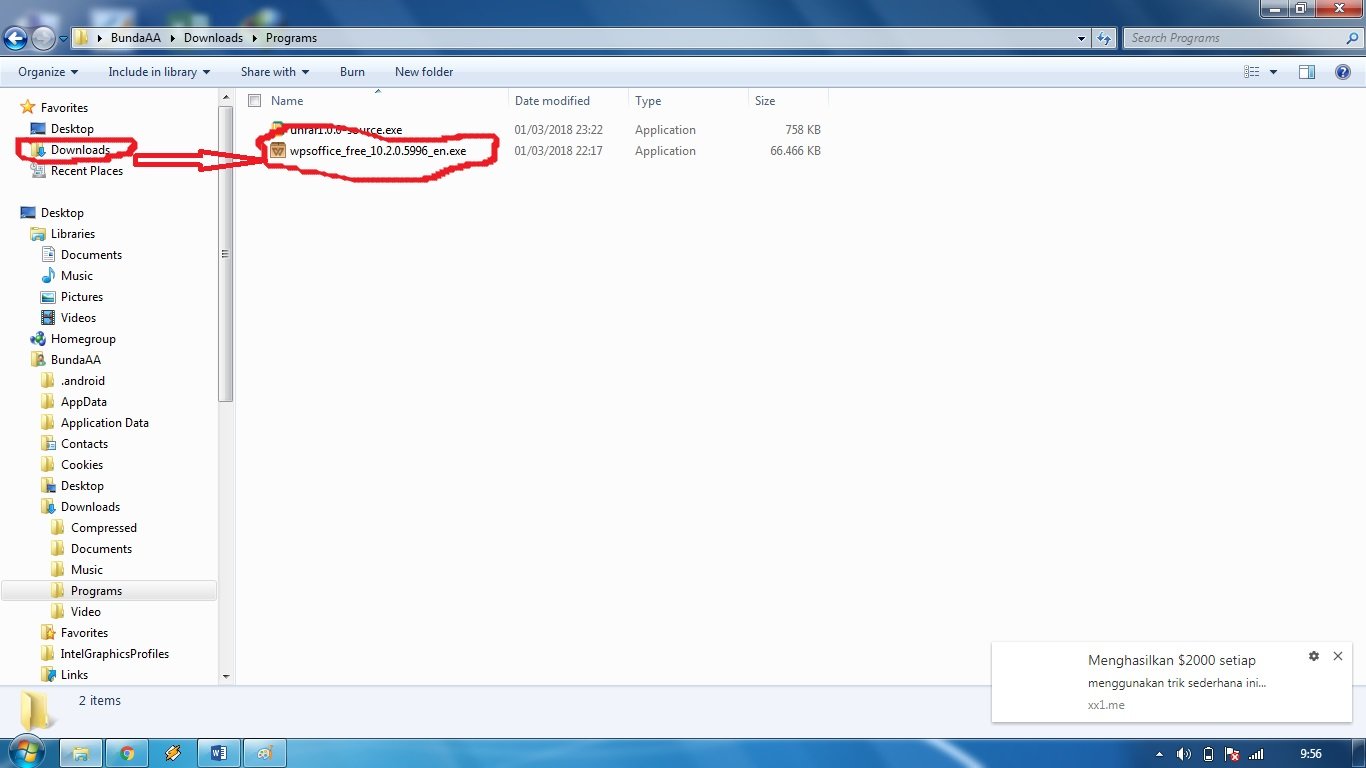Select wpsoffice_free_10.2.0.5996_en.exe file

377,151
